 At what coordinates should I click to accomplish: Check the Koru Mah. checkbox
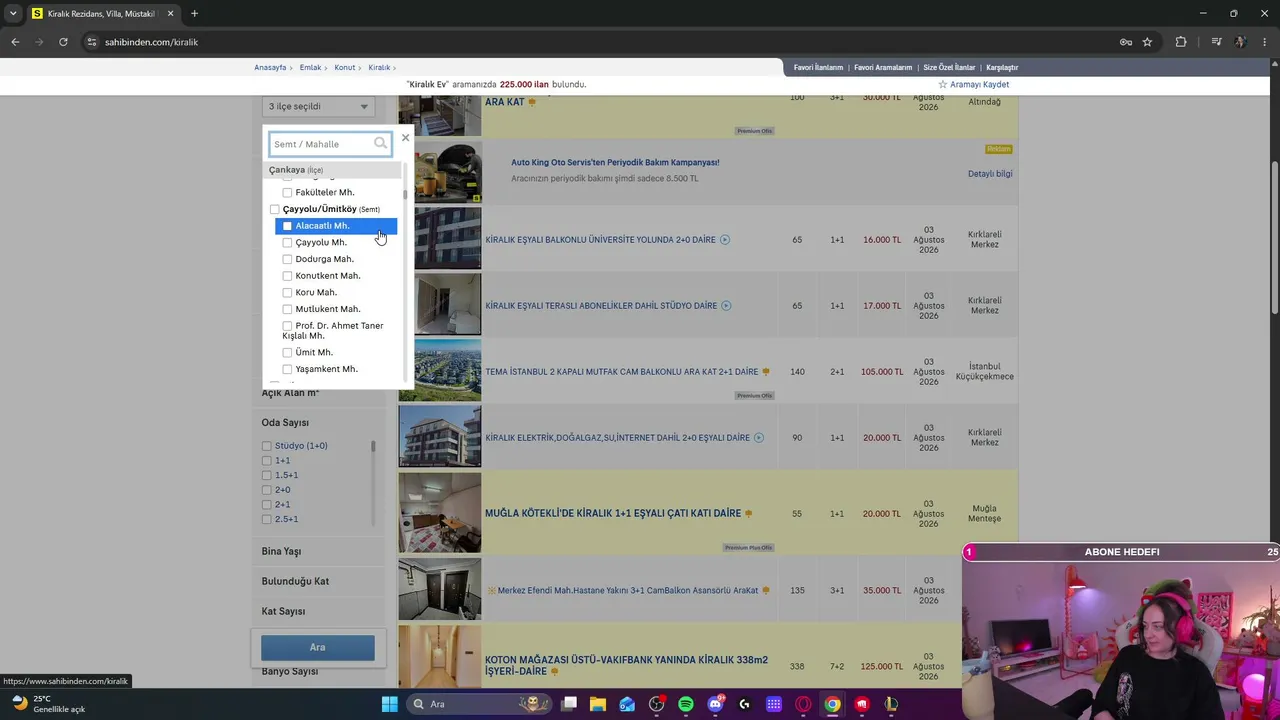287,292
